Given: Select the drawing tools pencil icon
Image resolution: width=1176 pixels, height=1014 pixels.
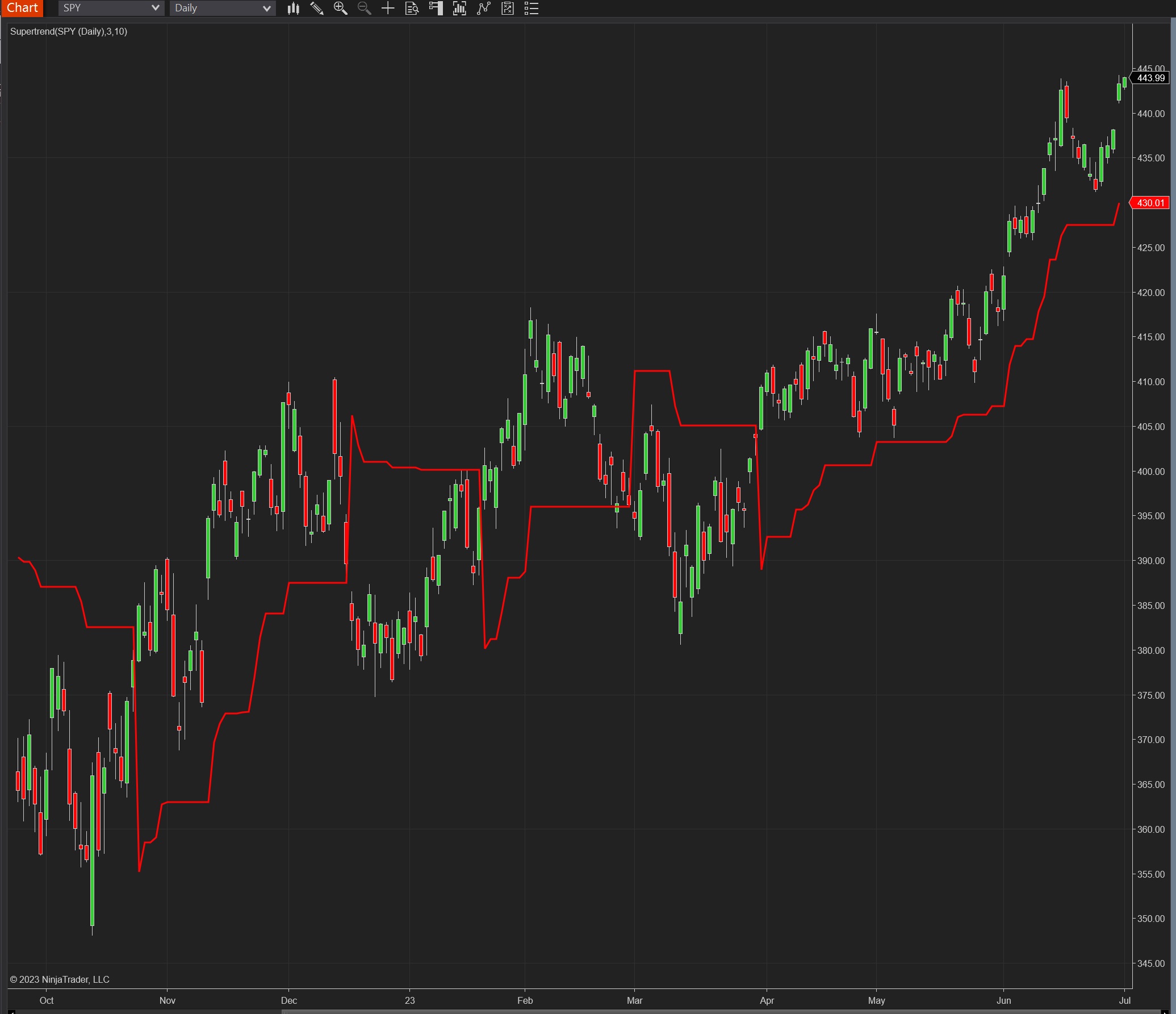Looking at the screenshot, I should (317, 9).
